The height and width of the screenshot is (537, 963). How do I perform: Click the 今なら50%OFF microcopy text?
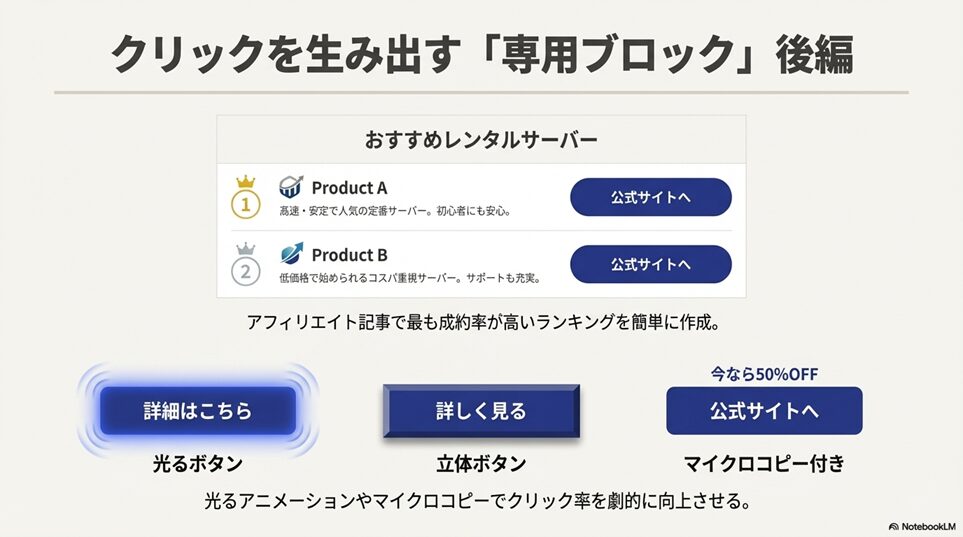(764, 374)
